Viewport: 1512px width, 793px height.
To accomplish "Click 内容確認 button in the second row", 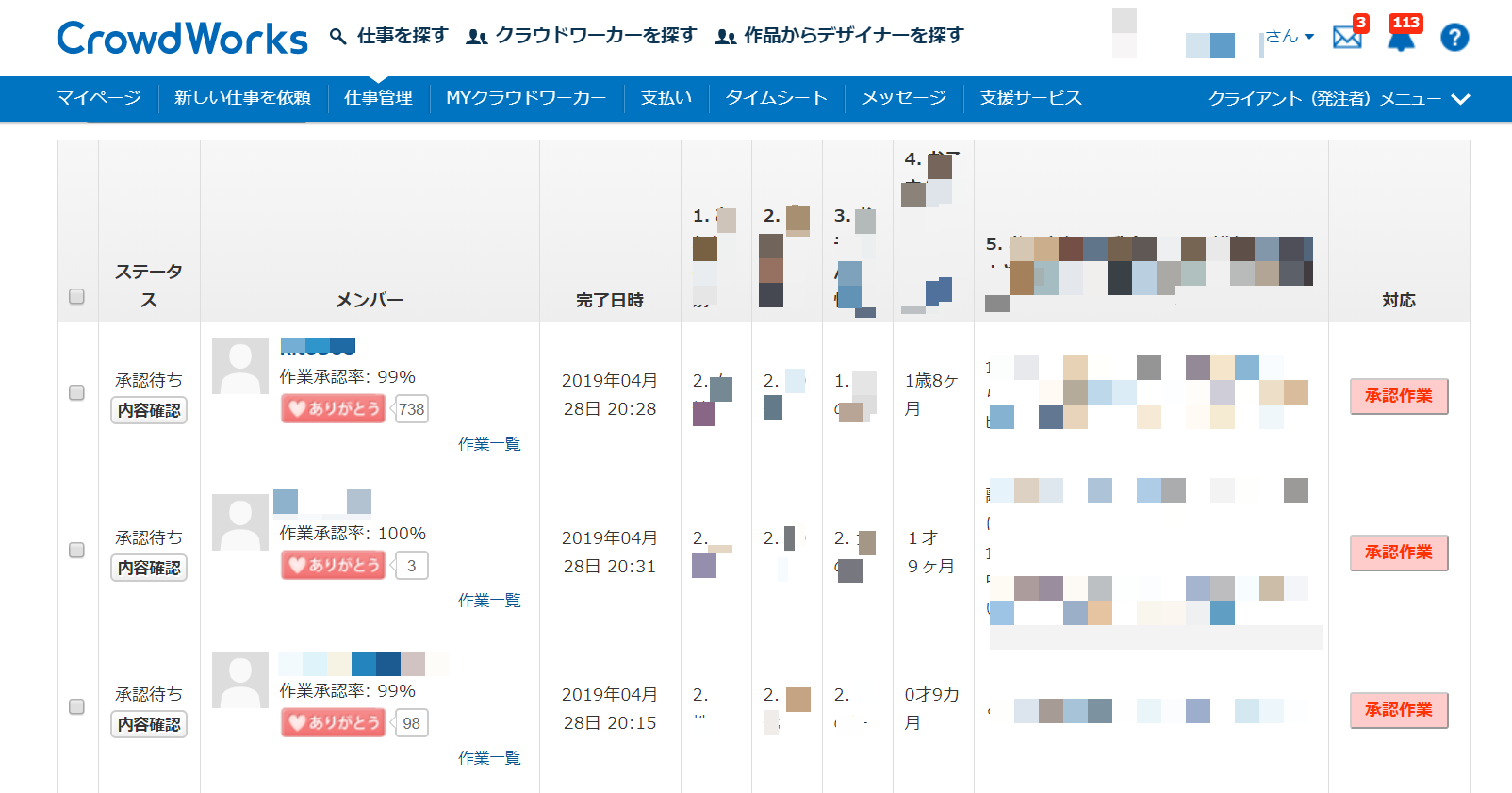I will click(149, 568).
